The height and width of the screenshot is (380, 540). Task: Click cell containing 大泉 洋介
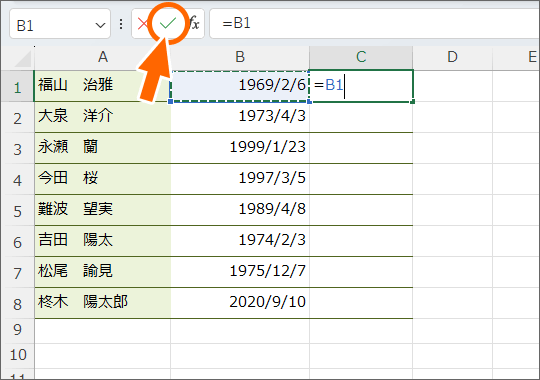click(x=103, y=117)
